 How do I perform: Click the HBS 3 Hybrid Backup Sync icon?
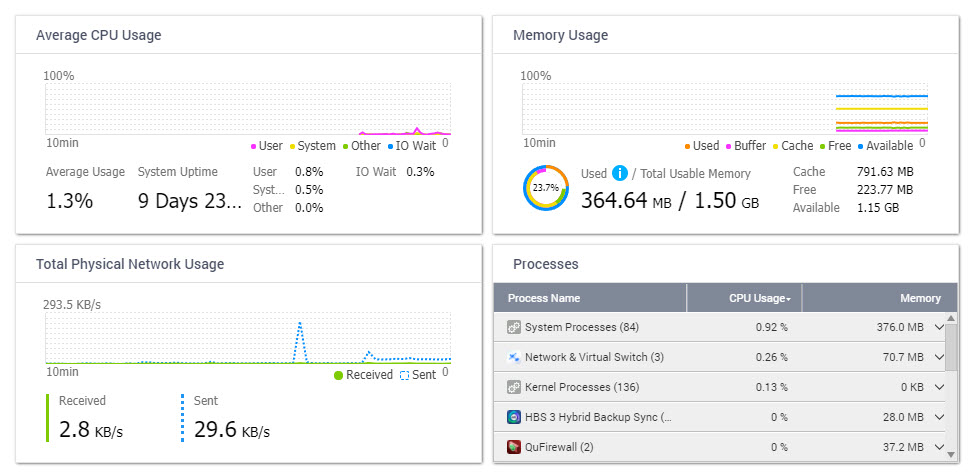513,416
